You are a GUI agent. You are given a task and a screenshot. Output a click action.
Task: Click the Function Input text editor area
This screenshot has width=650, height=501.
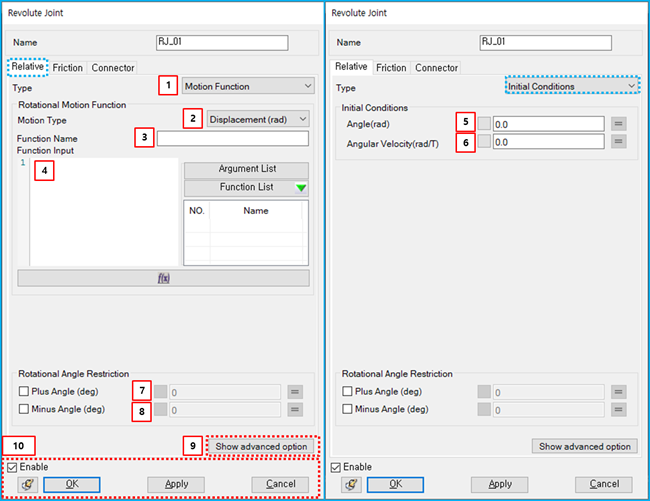point(104,212)
